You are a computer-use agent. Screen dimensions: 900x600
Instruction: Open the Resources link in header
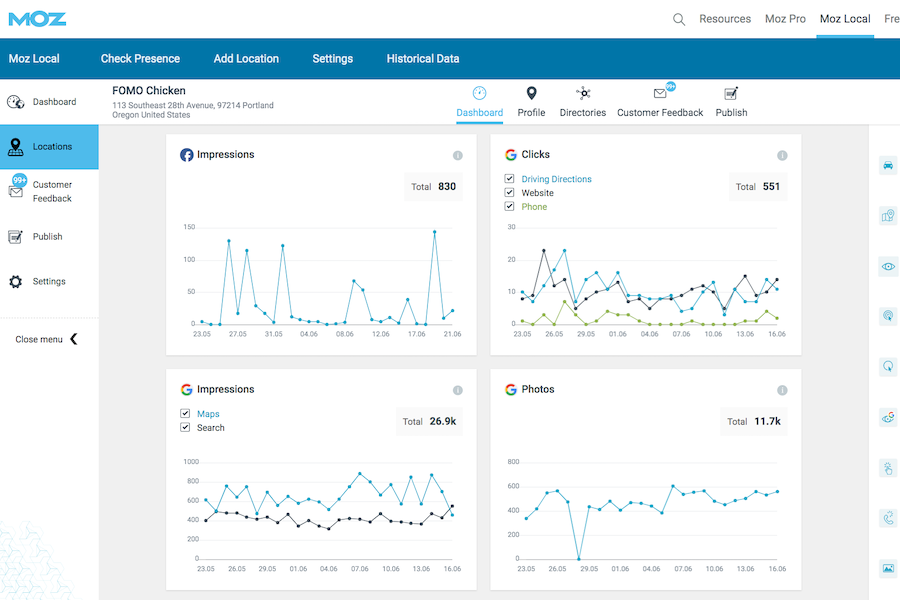(x=725, y=19)
